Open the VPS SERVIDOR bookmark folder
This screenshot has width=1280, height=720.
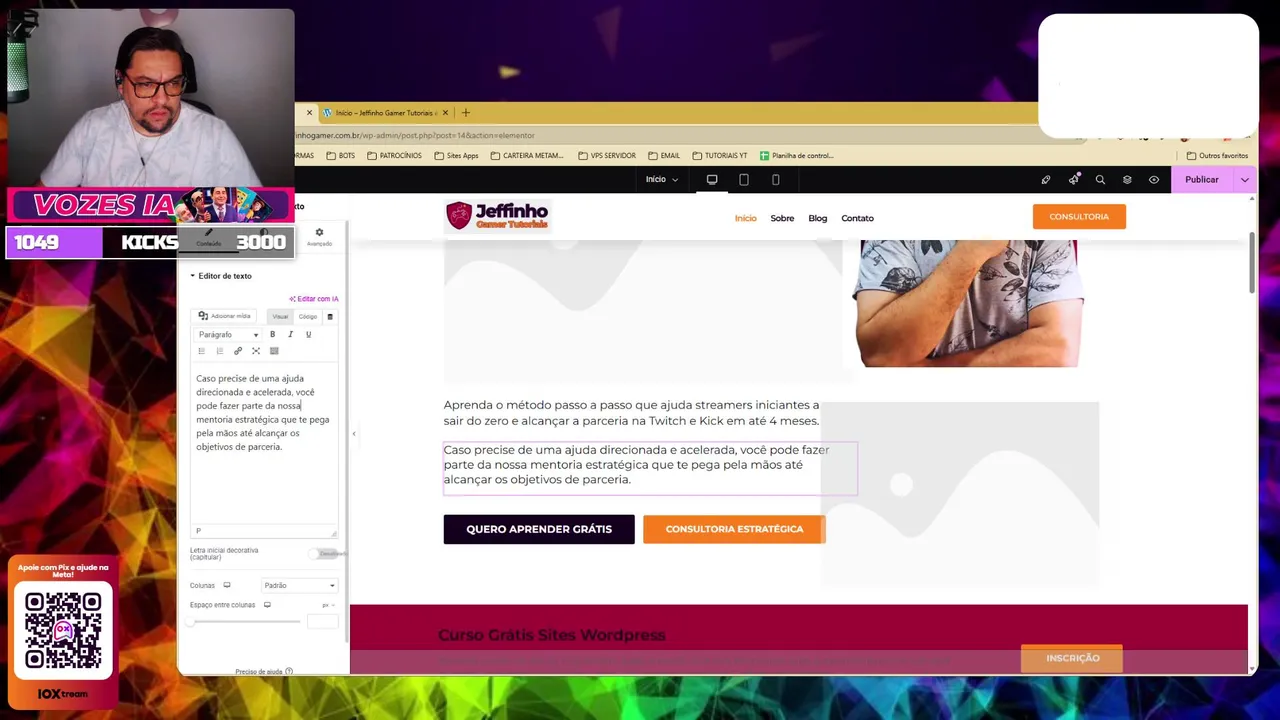[x=607, y=156]
